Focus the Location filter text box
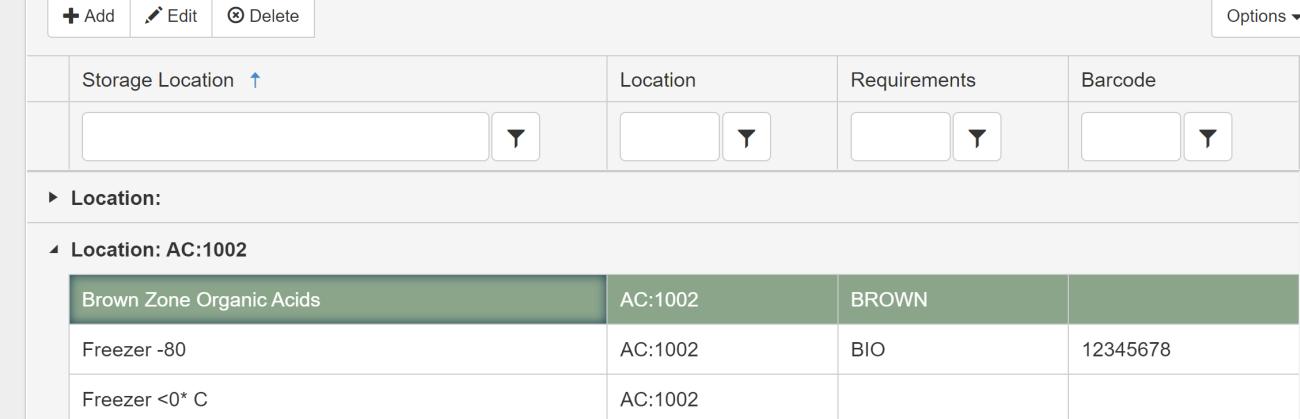This screenshot has width=1300, height=419. (x=669, y=137)
